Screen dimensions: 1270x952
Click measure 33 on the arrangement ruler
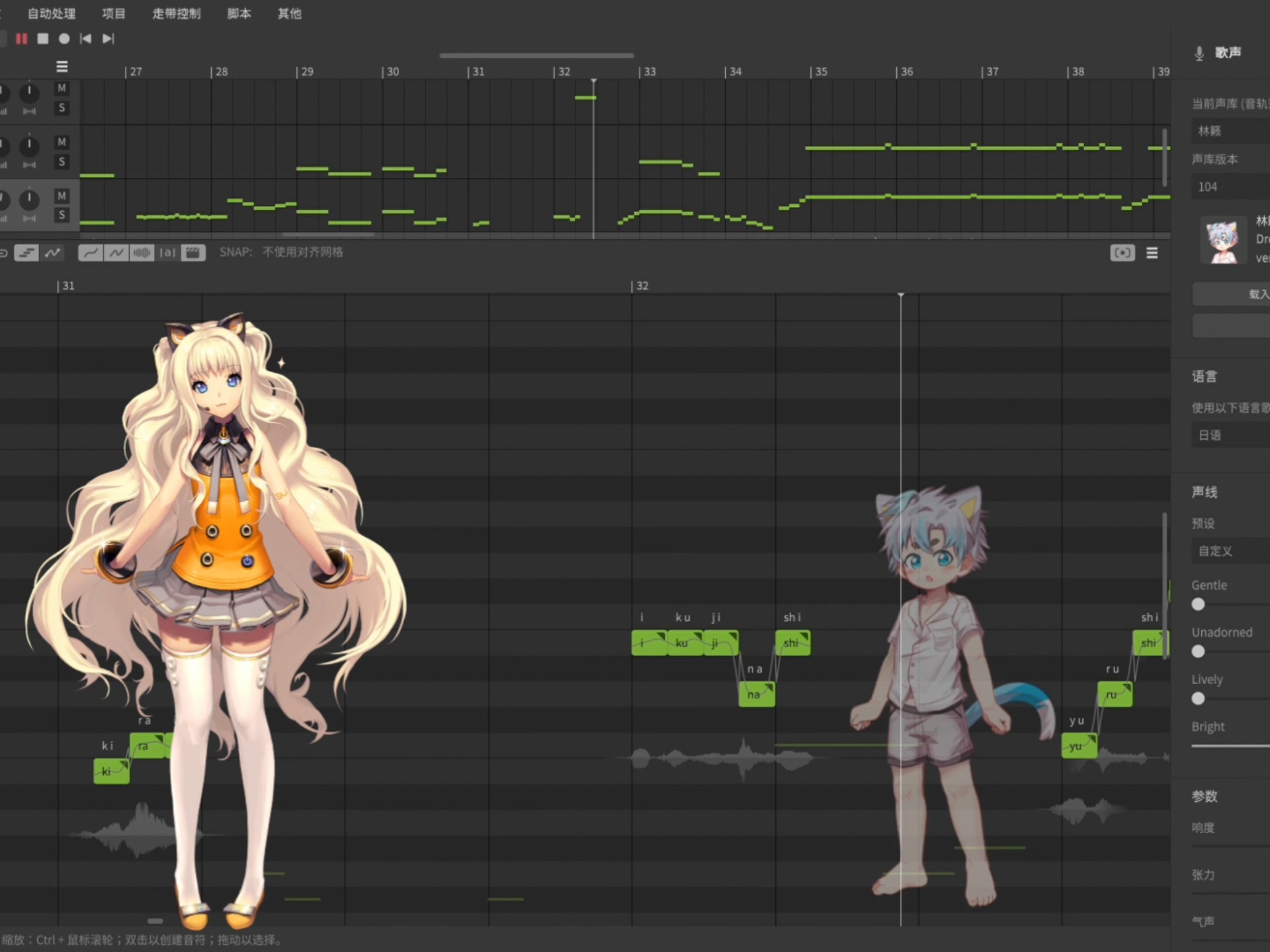pyautogui.click(x=648, y=71)
